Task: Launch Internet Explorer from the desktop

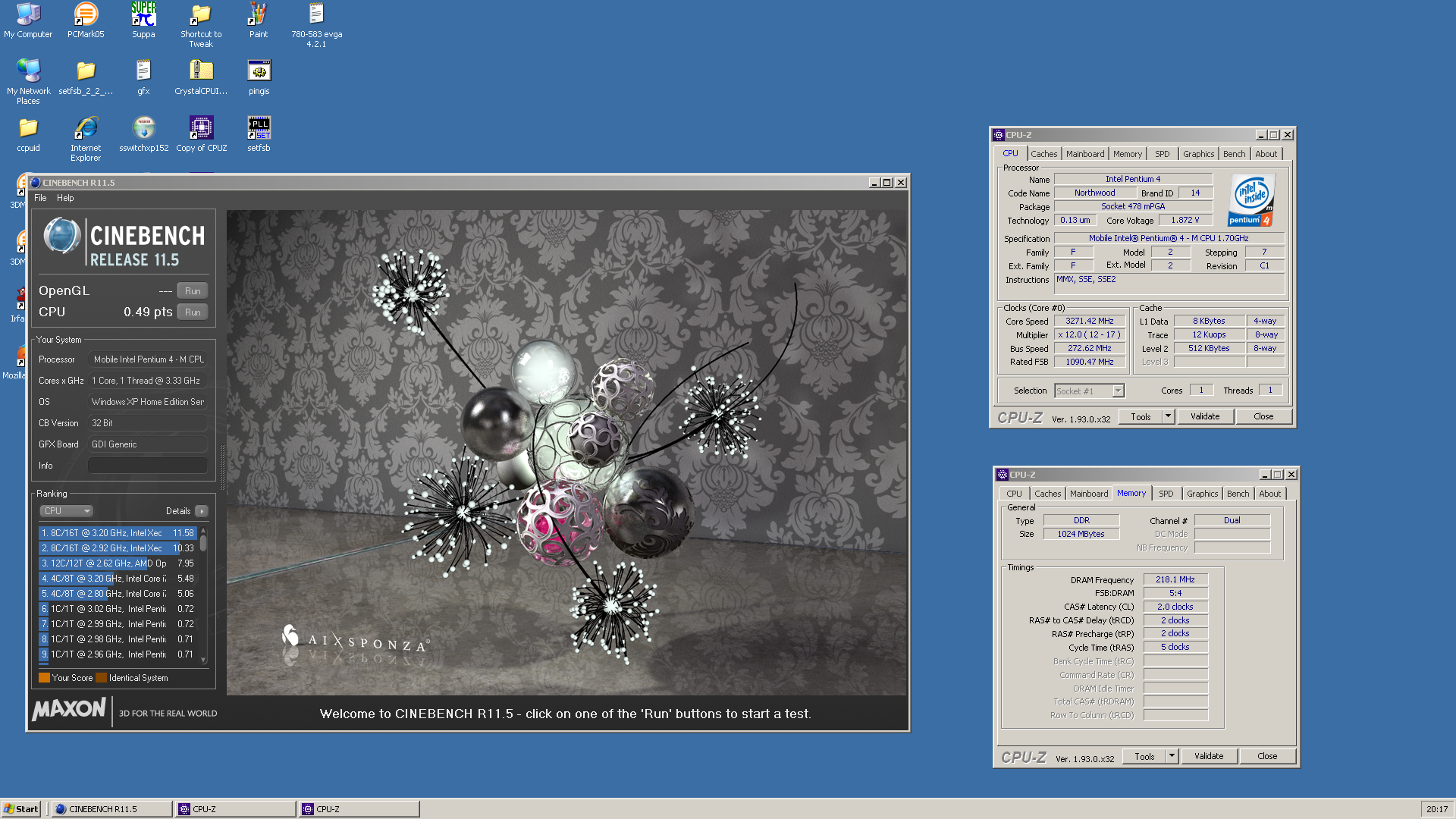Action: pos(86,139)
